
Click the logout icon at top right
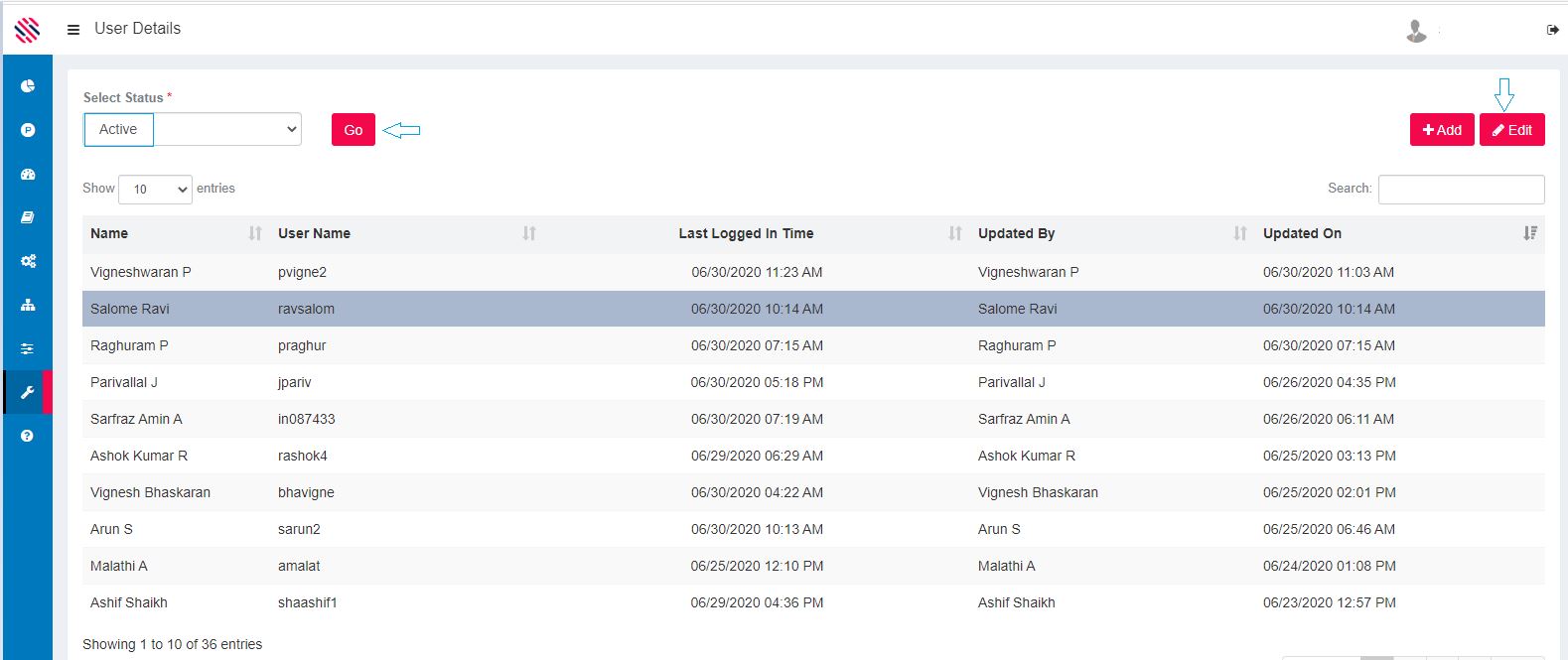pos(1553,30)
